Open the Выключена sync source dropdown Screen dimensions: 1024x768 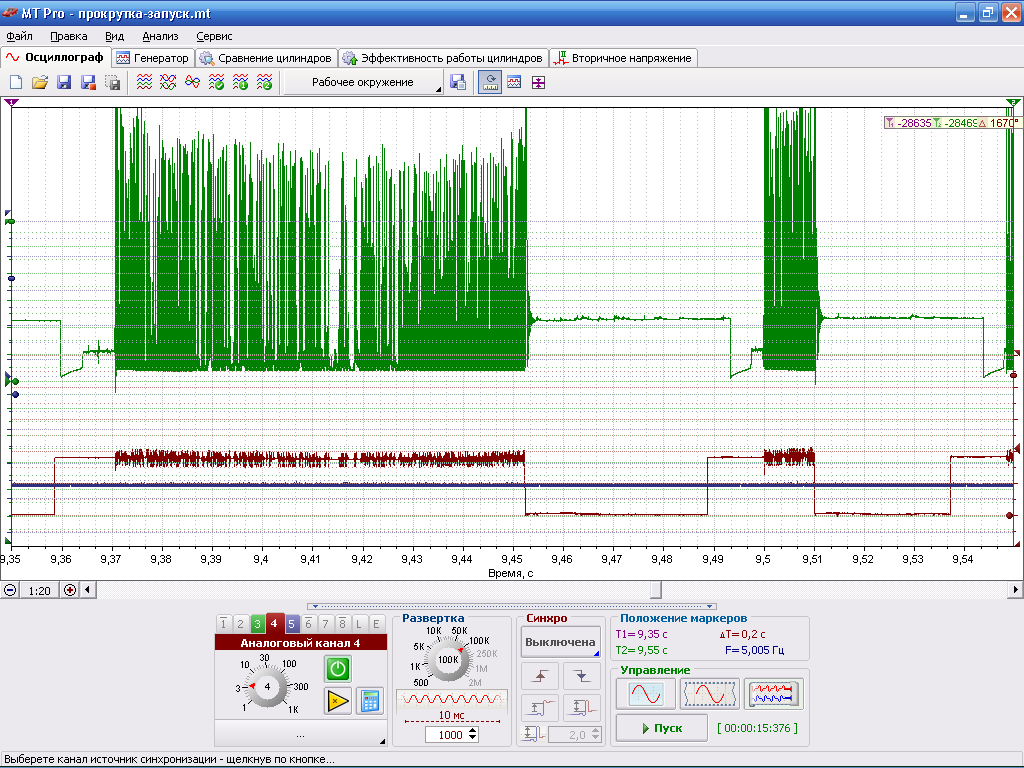[x=561, y=642]
